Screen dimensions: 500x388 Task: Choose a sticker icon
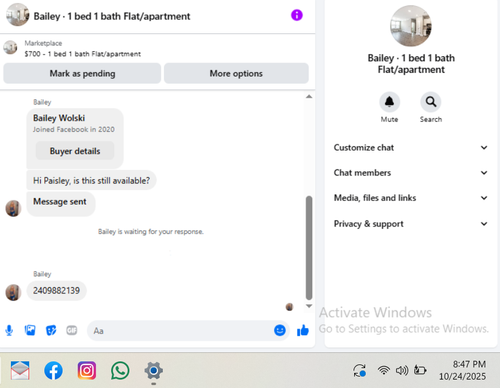click(x=51, y=330)
